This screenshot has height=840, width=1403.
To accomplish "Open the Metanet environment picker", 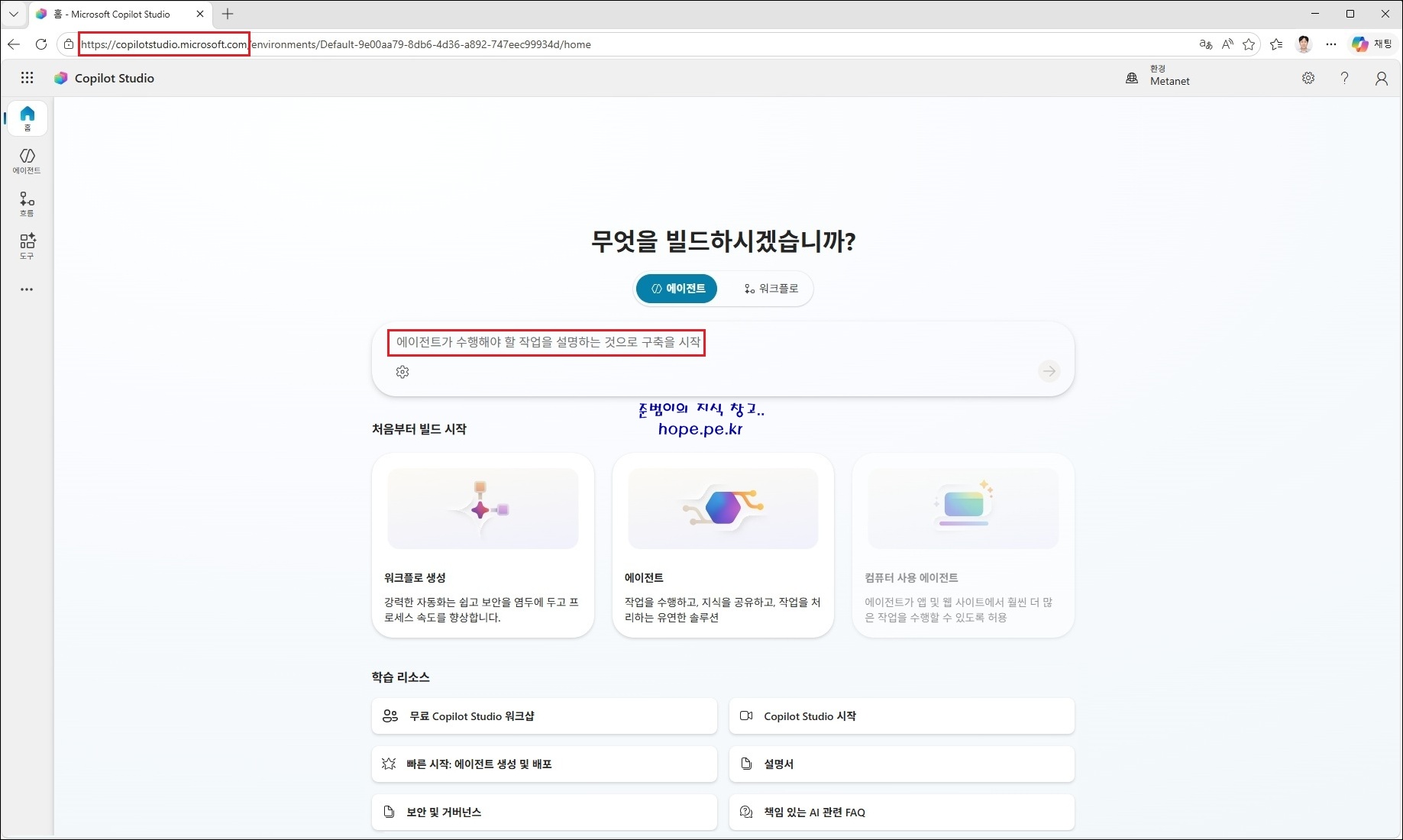I will 1158,76.
